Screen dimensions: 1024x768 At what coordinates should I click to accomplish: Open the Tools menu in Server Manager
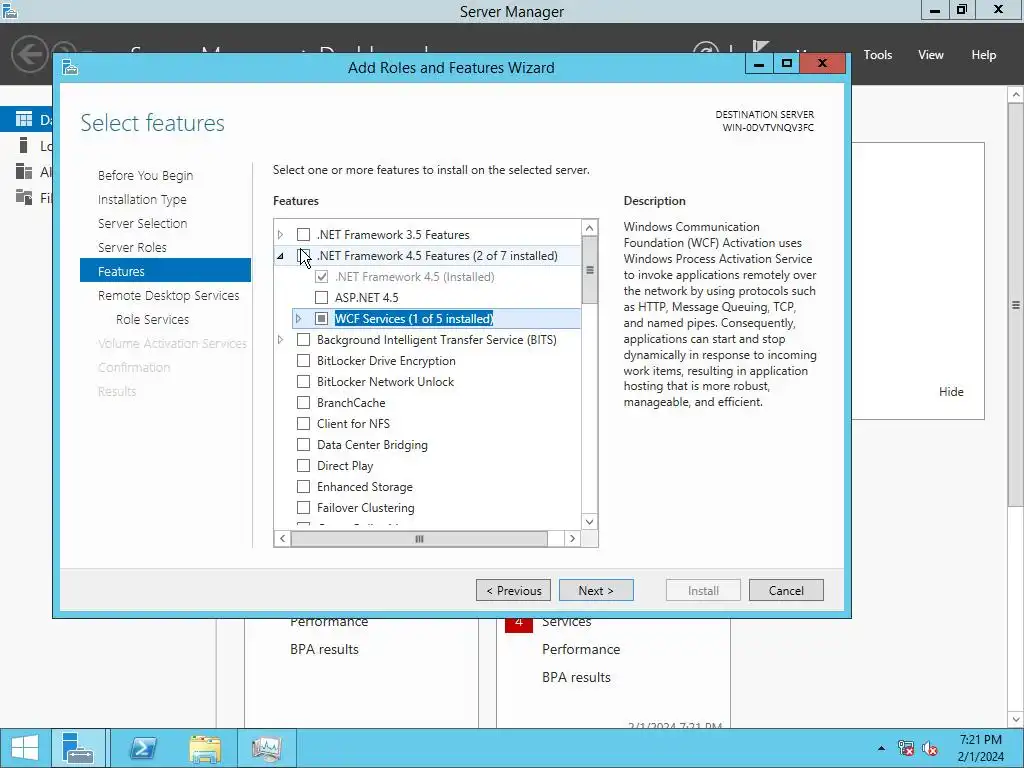point(878,55)
